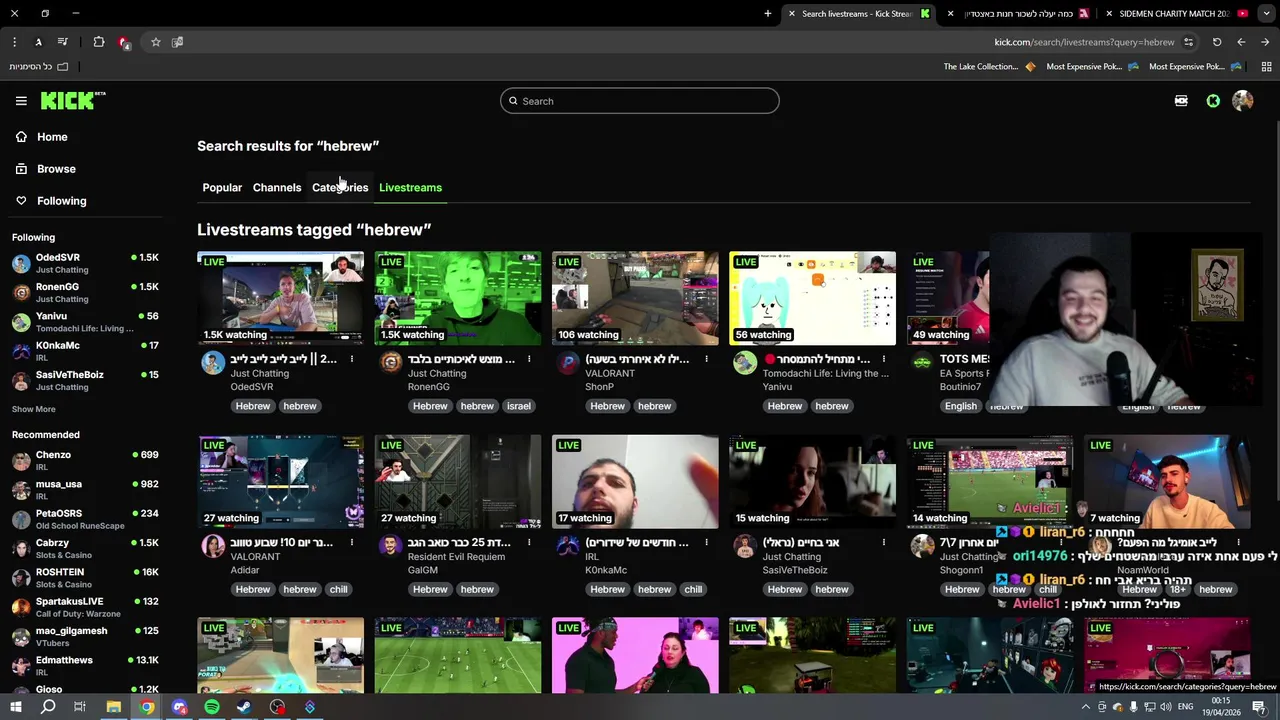Click the Kick search input field
Screen dimensions: 1280x720
click(640, 101)
